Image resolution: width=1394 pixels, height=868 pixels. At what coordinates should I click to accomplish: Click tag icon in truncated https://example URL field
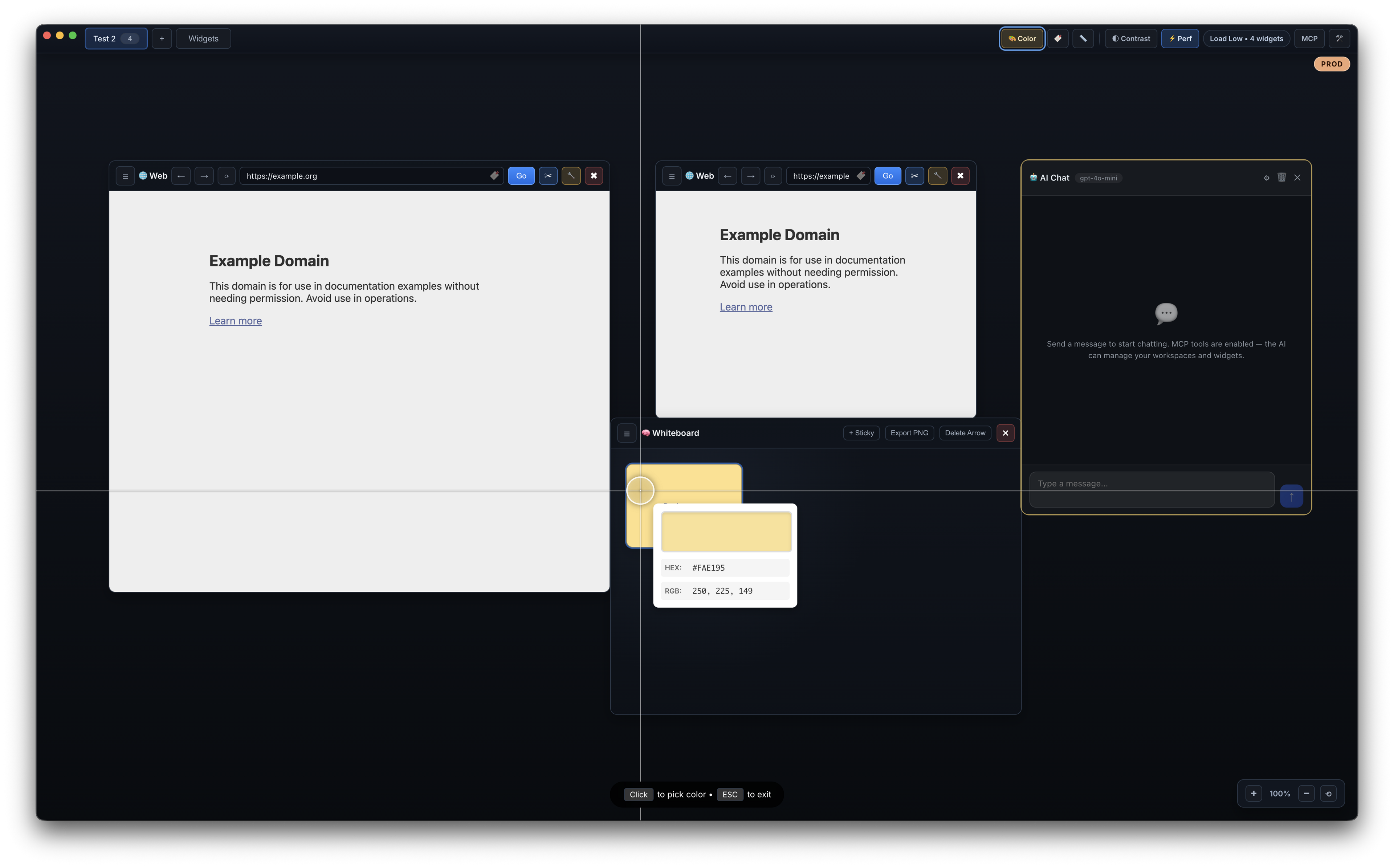click(860, 176)
